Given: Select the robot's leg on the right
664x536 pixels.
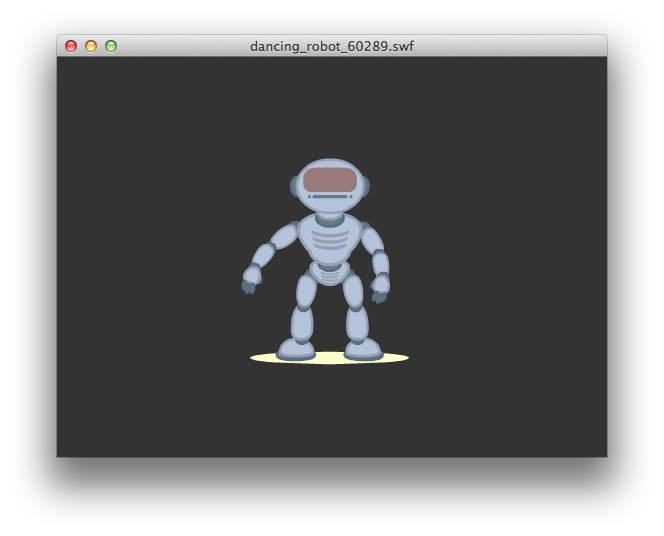Looking at the screenshot, I should [x=355, y=310].
